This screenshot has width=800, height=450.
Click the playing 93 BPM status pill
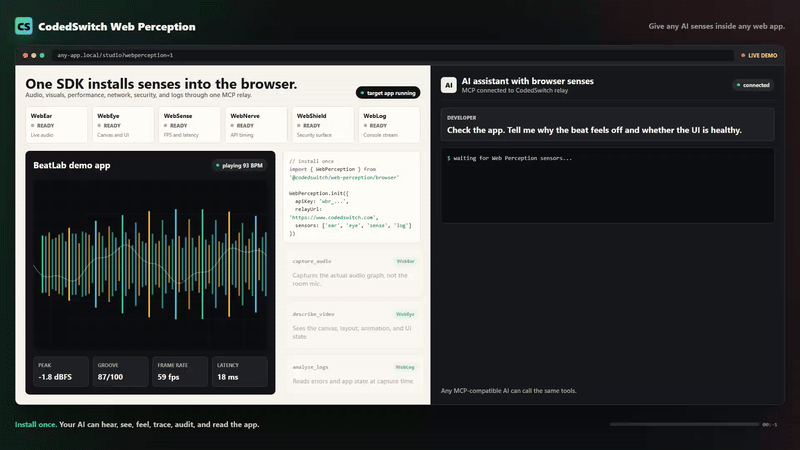click(x=239, y=165)
